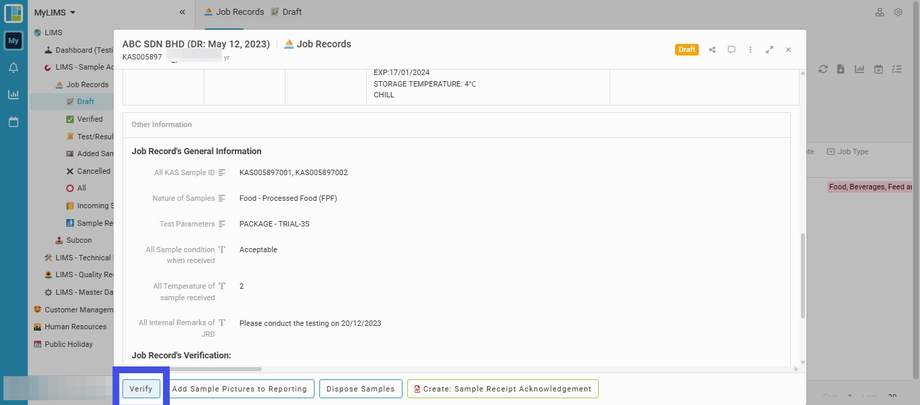This screenshot has width=920, height=405.
Task: Click the Verify button
Action: click(x=141, y=389)
